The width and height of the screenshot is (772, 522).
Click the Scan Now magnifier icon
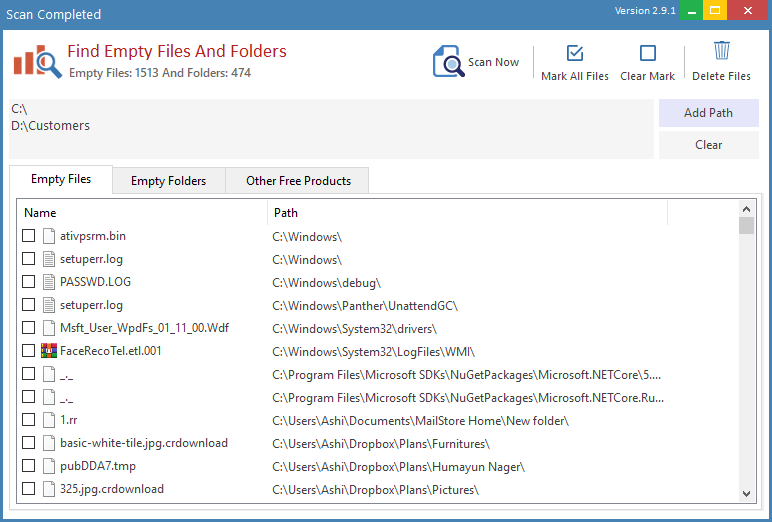point(448,62)
